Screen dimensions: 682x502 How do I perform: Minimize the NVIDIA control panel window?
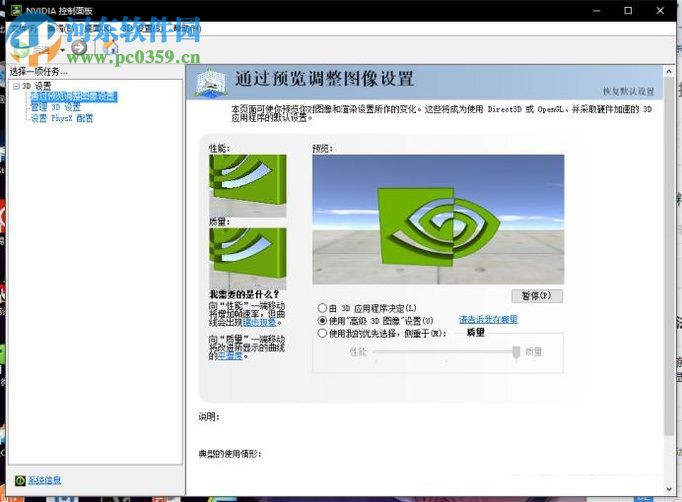click(x=597, y=10)
